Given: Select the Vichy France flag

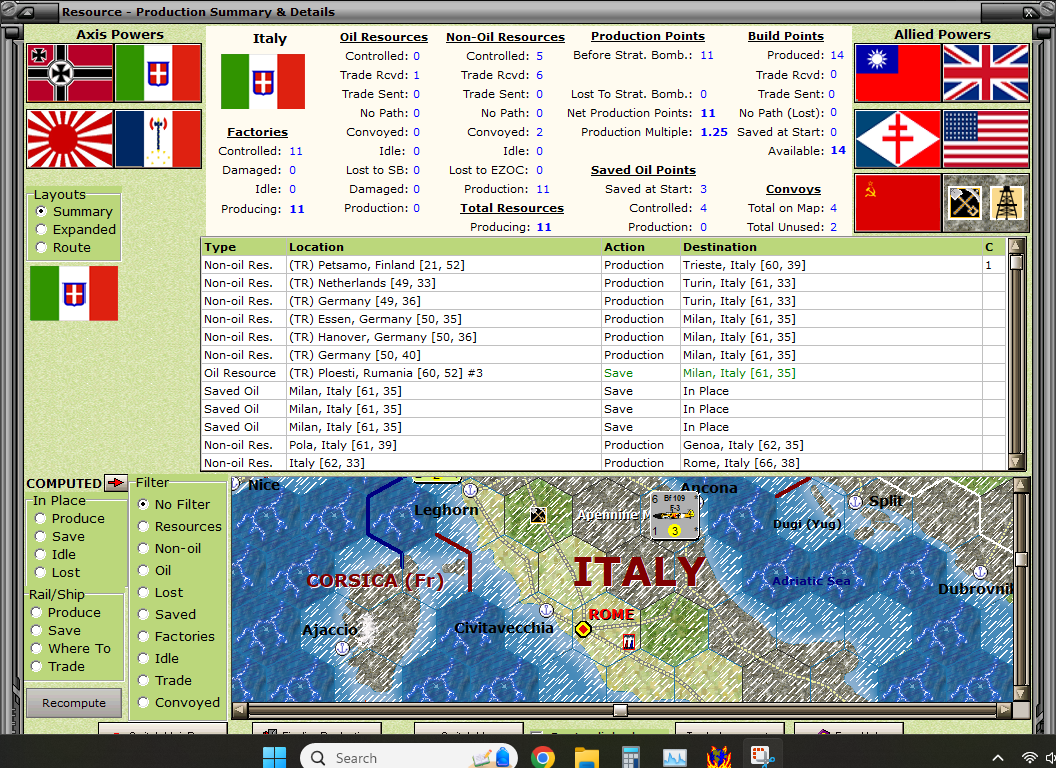Looking at the screenshot, I should pos(158,139).
